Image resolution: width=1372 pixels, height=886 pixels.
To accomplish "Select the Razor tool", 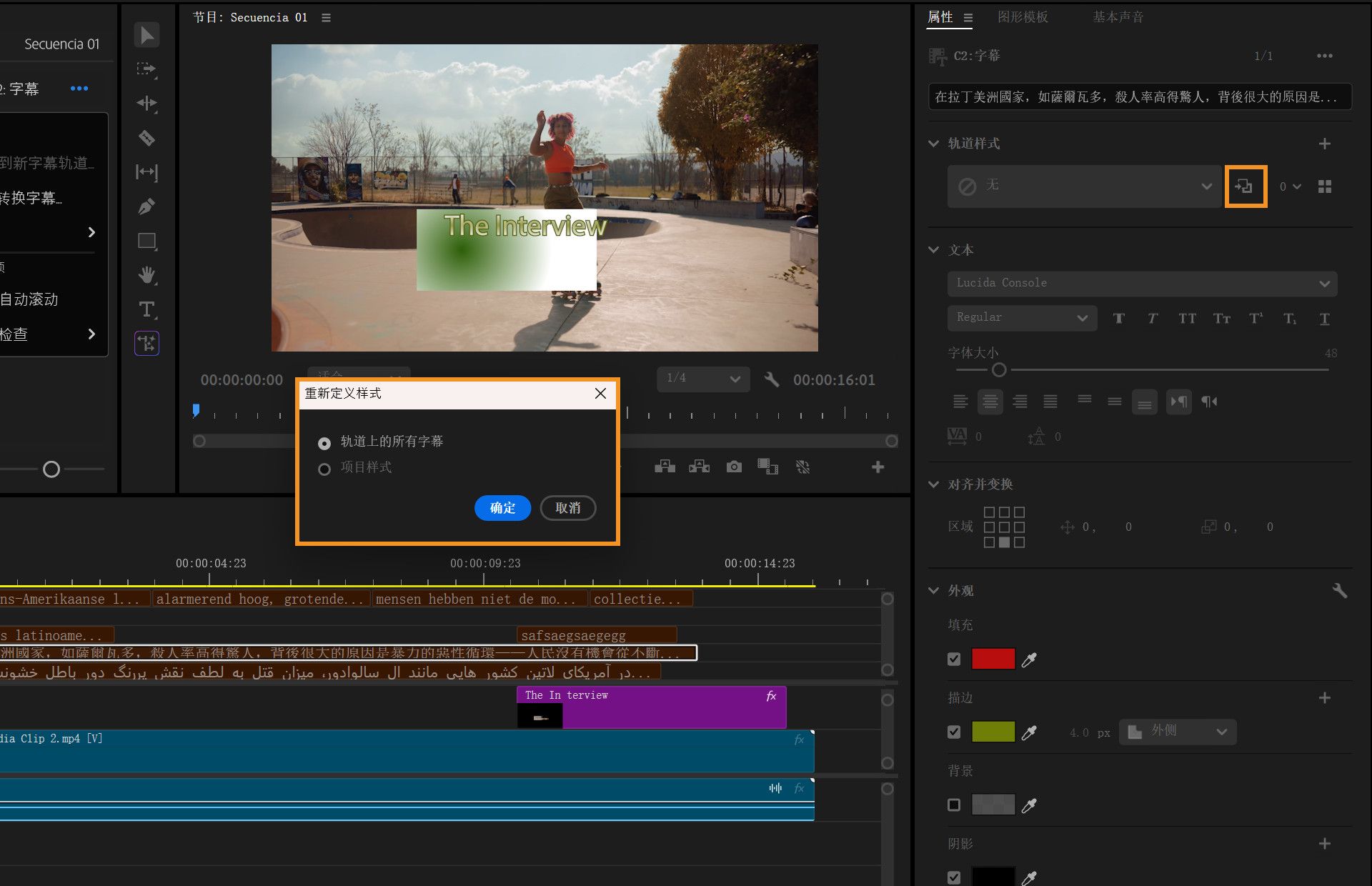I will 146,138.
